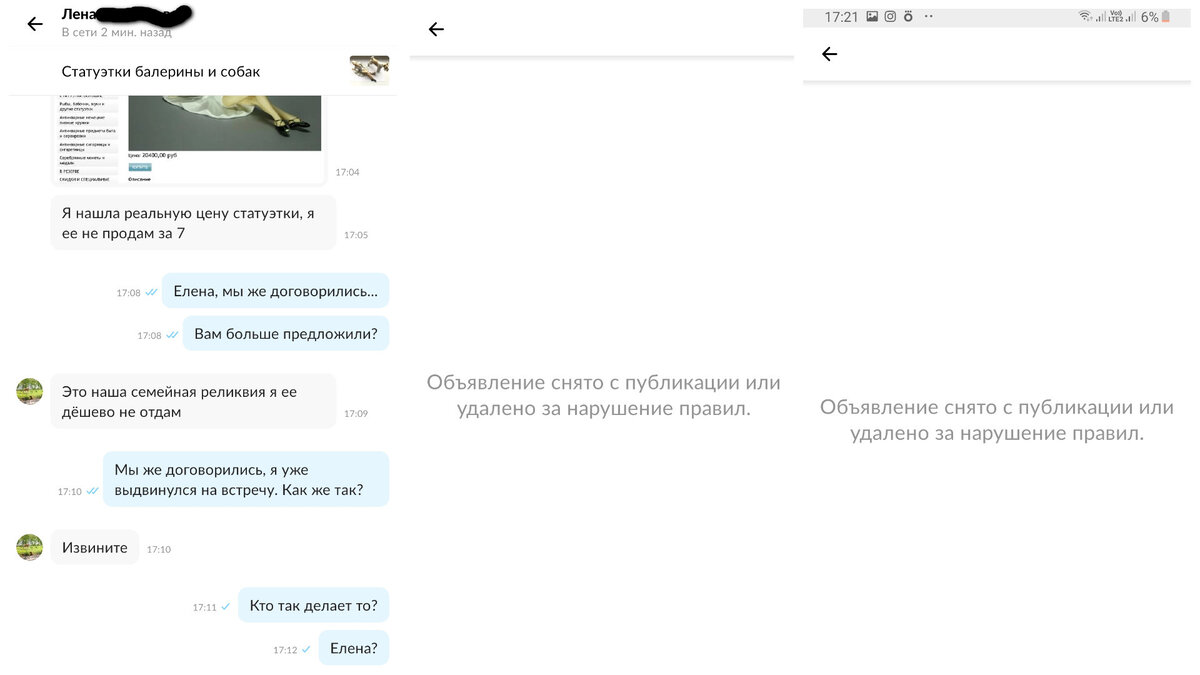The height and width of the screenshot is (675, 1200).
Task: Tap the 6% battery indicator
Action: [1157, 17]
